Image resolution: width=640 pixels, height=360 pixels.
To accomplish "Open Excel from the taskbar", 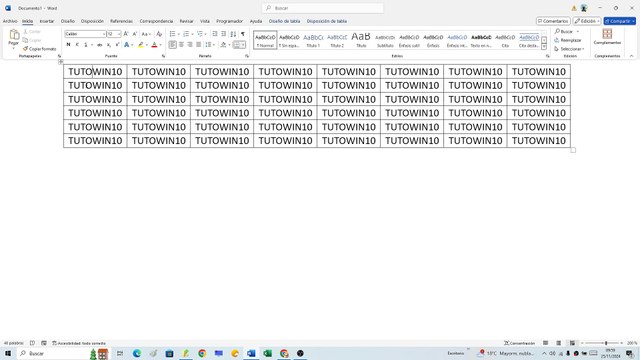I will [x=268, y=353].
